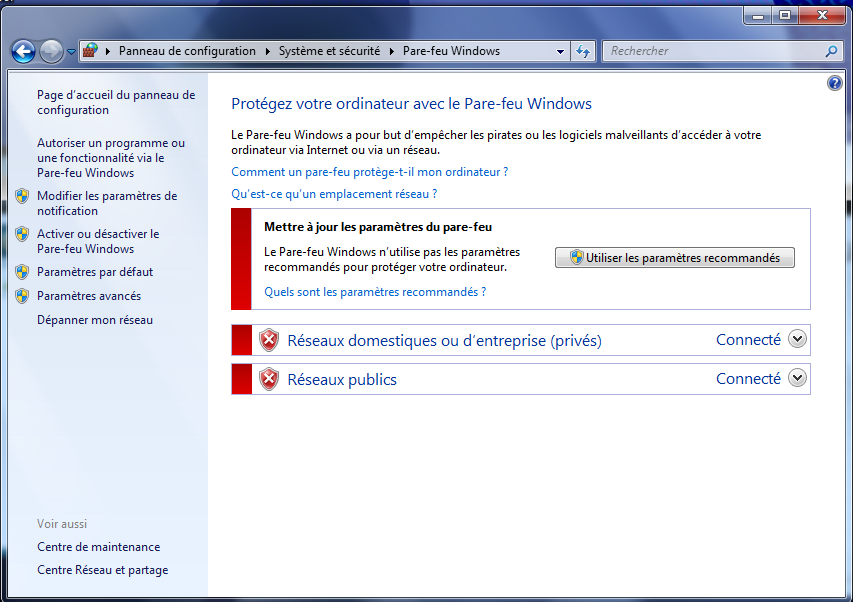Expand the arrow before Panneau de configuration
This screenshot has height=602, width=853.
(x=108, y=51)
